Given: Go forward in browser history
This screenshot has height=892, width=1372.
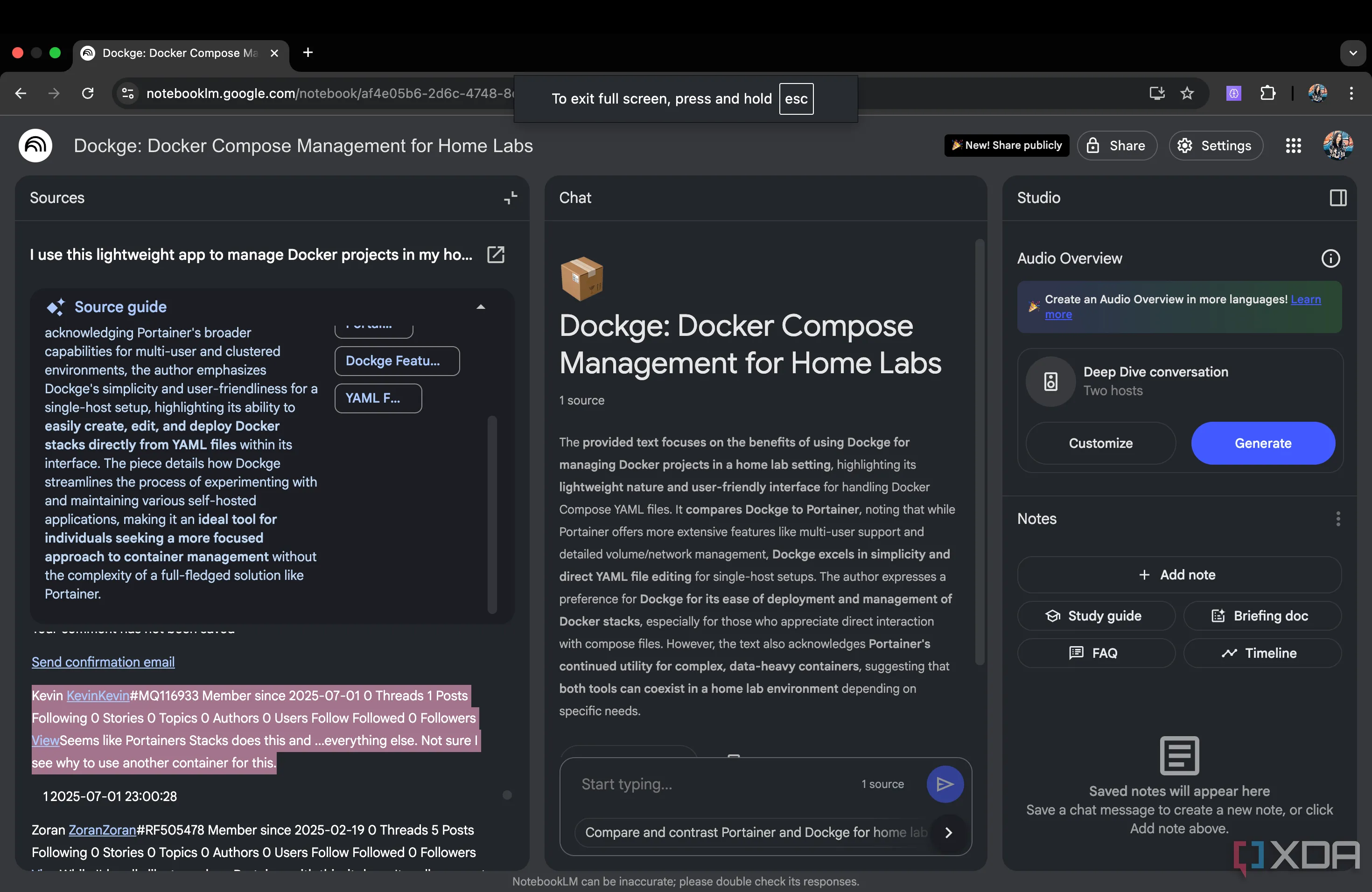Looking at the screenshot, I should [54, 93].
